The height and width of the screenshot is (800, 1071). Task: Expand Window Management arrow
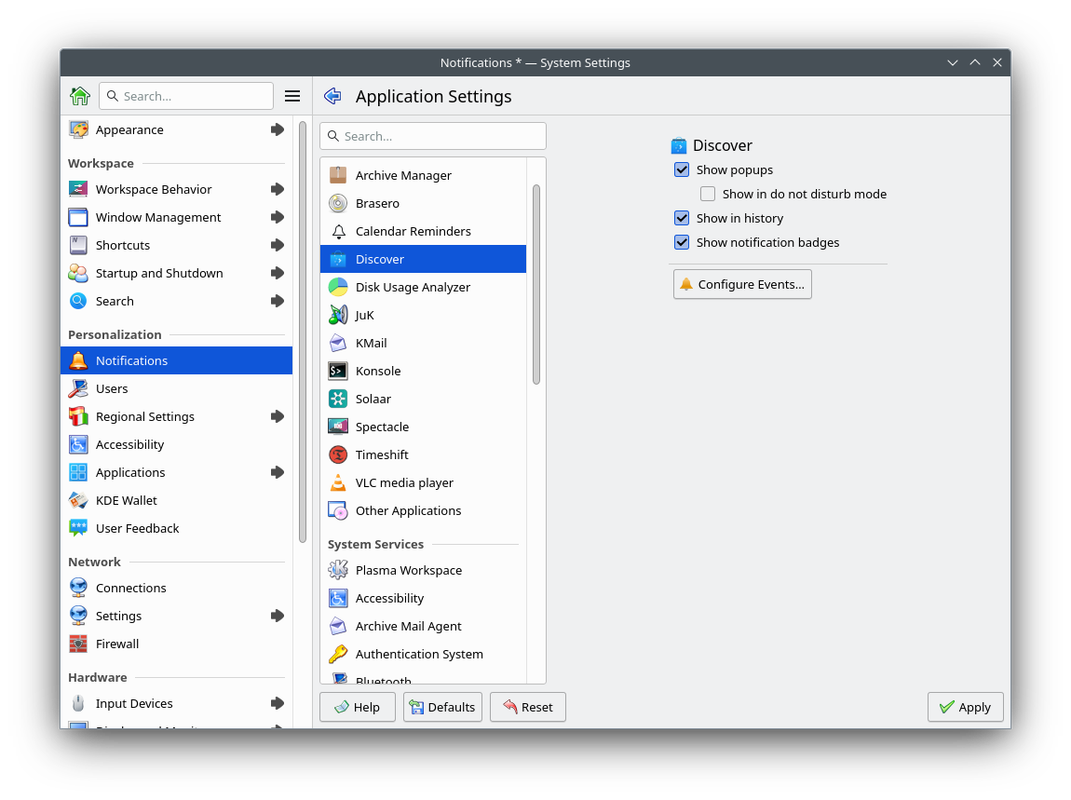277,217
